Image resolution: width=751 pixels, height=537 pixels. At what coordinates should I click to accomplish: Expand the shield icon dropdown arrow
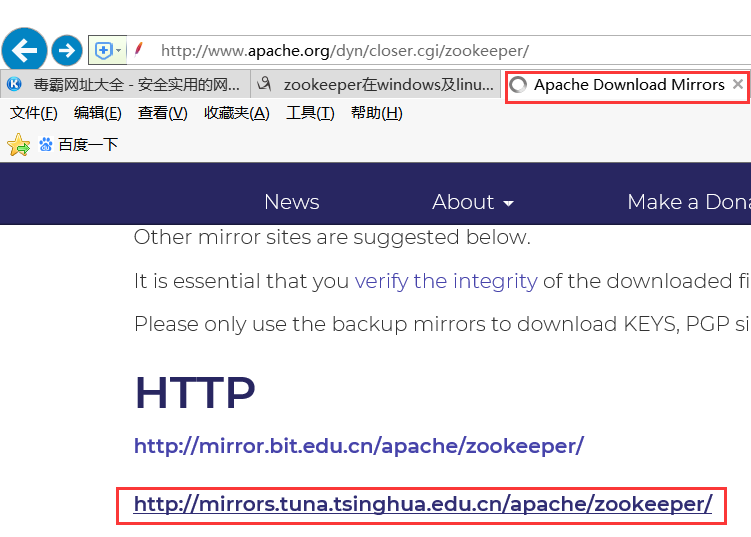pyautogui.click(x=119, y=50)
